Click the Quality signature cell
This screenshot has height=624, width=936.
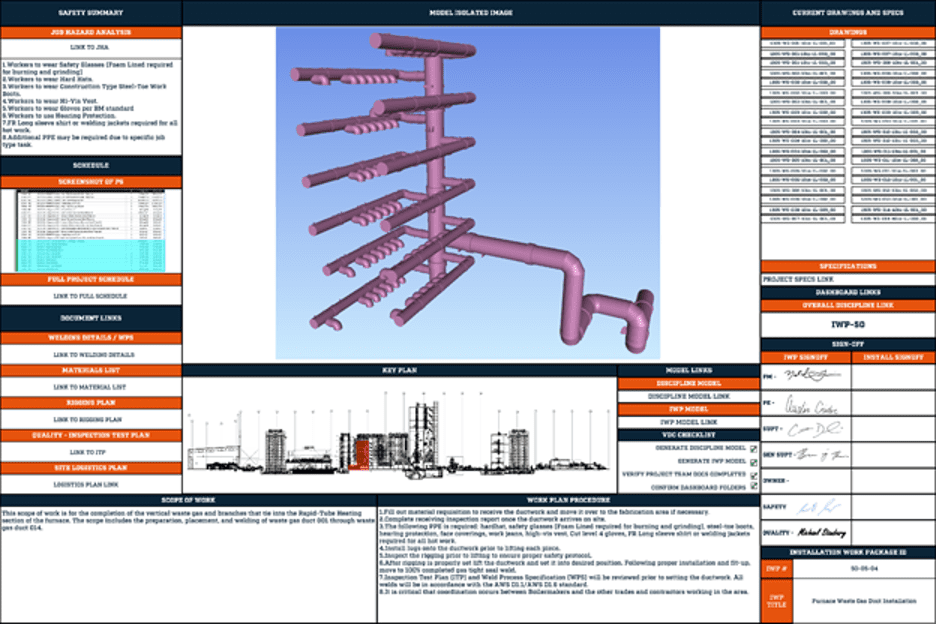(806, 533)
